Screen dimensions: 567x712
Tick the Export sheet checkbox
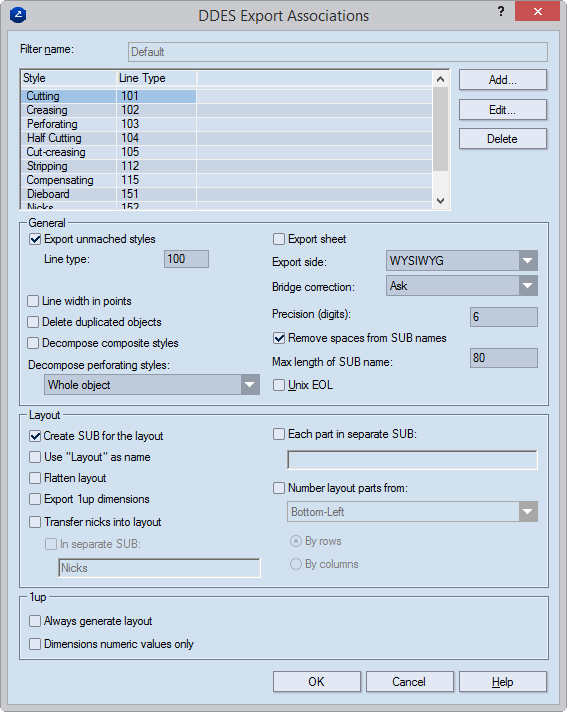pyautogui.click(x=279, y=239)
